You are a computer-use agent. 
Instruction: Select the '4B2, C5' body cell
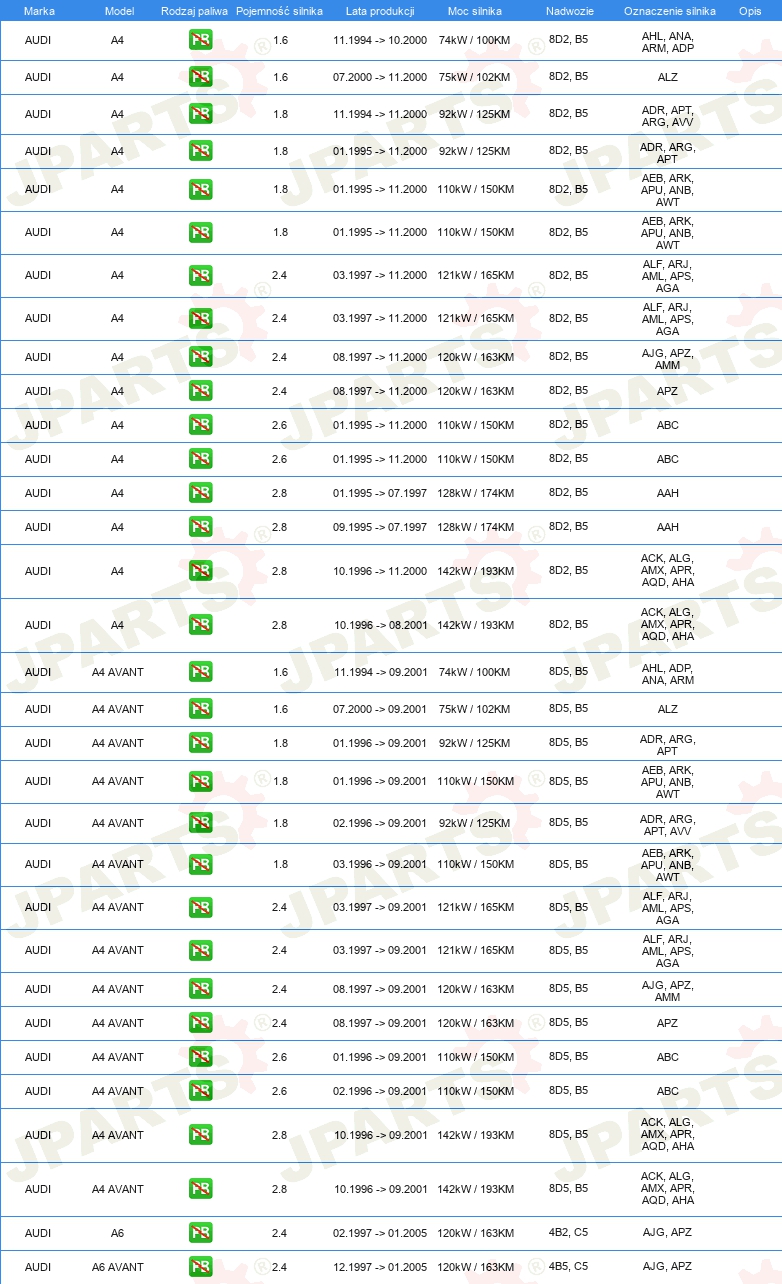coord(568,1232)
